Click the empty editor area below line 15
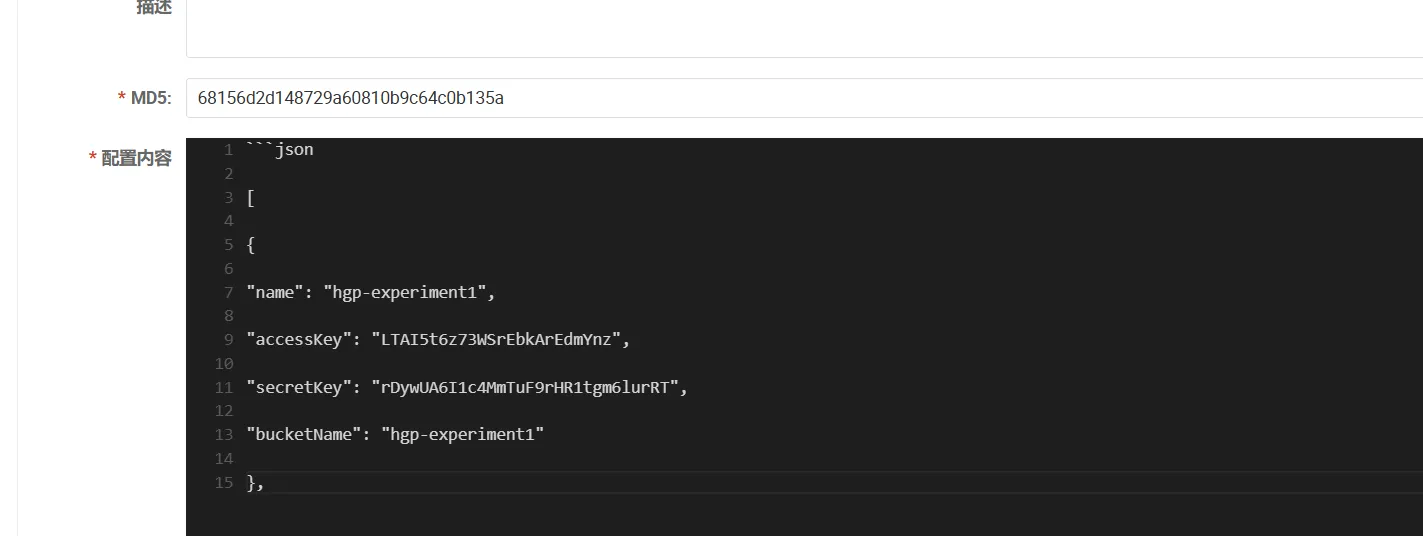This screenshot has width=1423, height=536. pos(700,516)
